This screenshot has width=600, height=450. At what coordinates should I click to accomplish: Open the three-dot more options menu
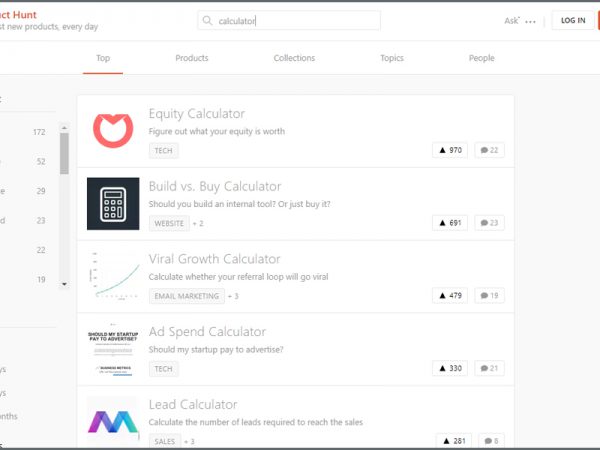[x=530, y=21]
